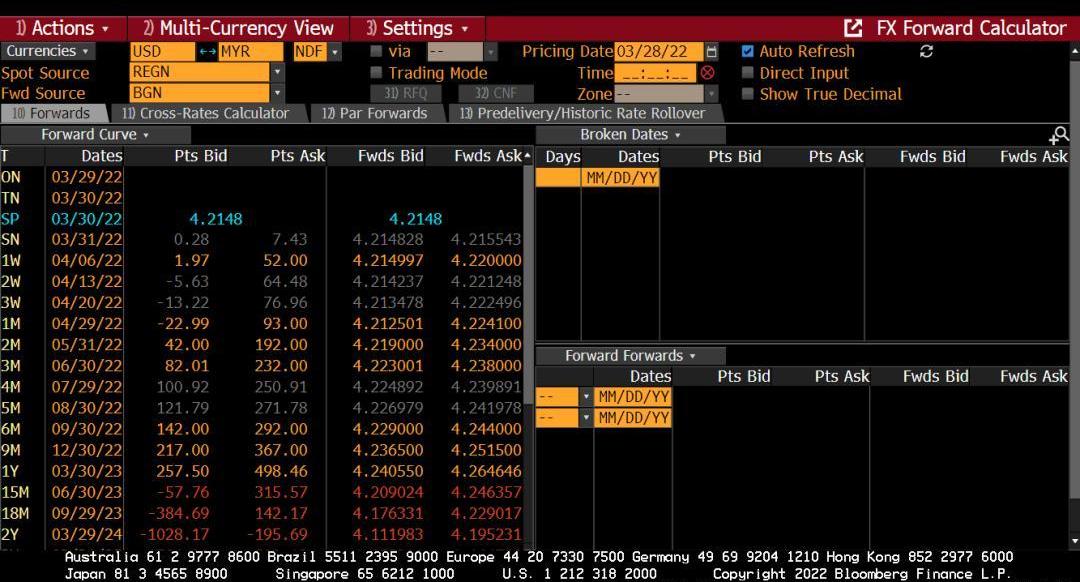The image size is (1080, 582).
Task: Select the ON tenor row label
Action: click(11, 177)
